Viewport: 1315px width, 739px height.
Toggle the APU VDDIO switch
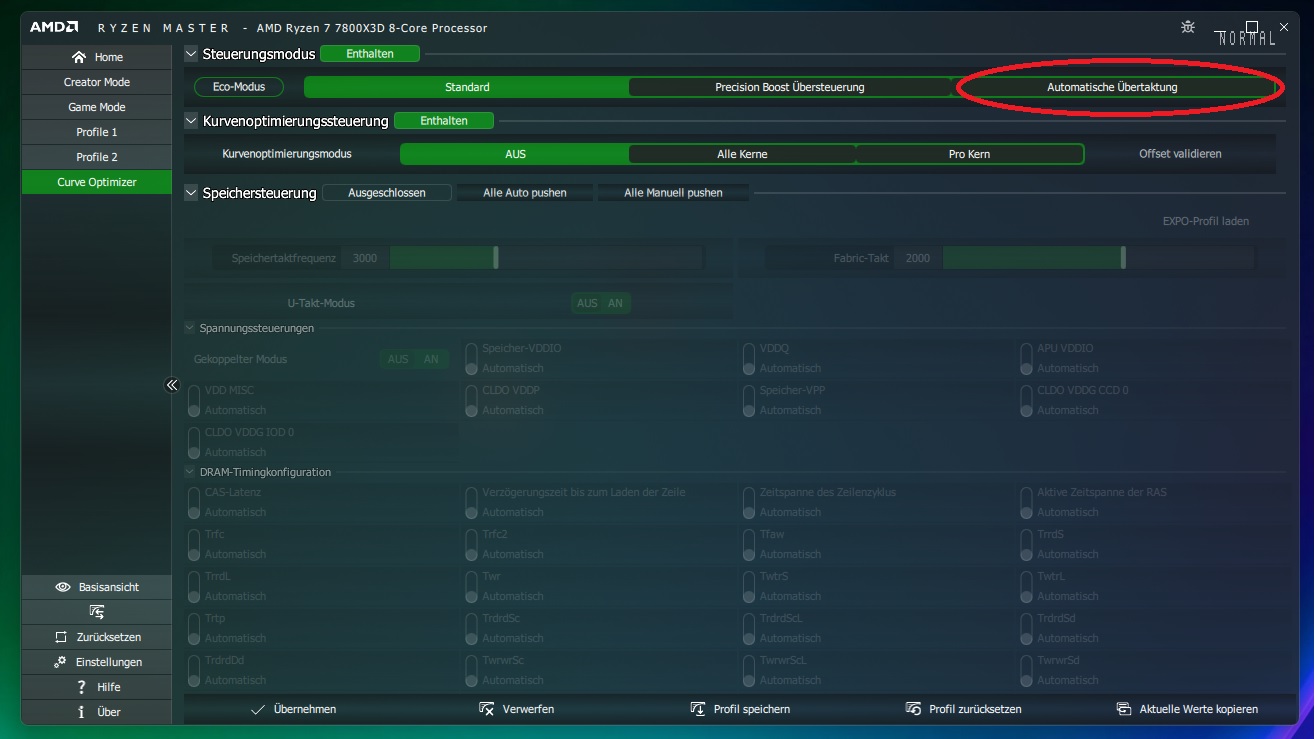click(1027, 358)
